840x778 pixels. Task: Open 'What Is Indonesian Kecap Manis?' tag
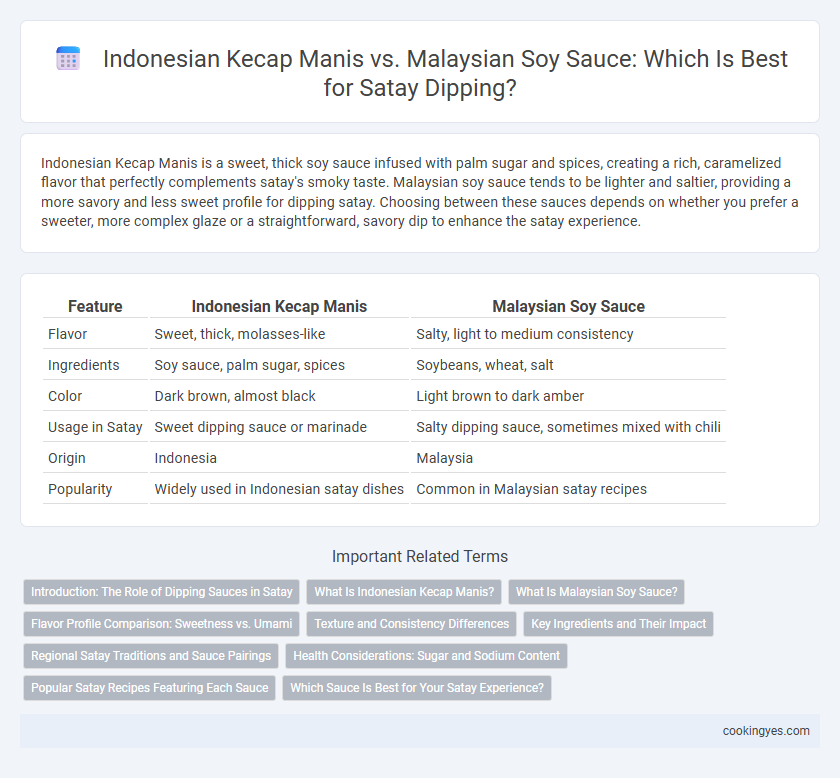tap(404, 592)
